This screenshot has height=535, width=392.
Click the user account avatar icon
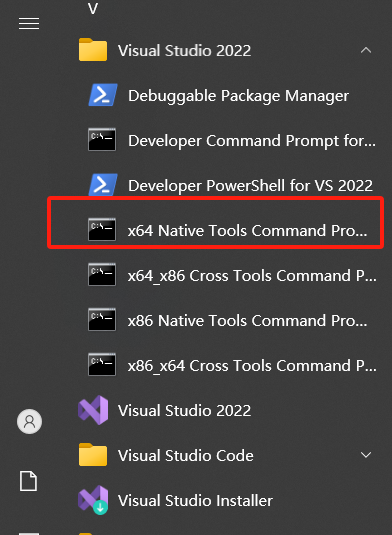[30, 421]
